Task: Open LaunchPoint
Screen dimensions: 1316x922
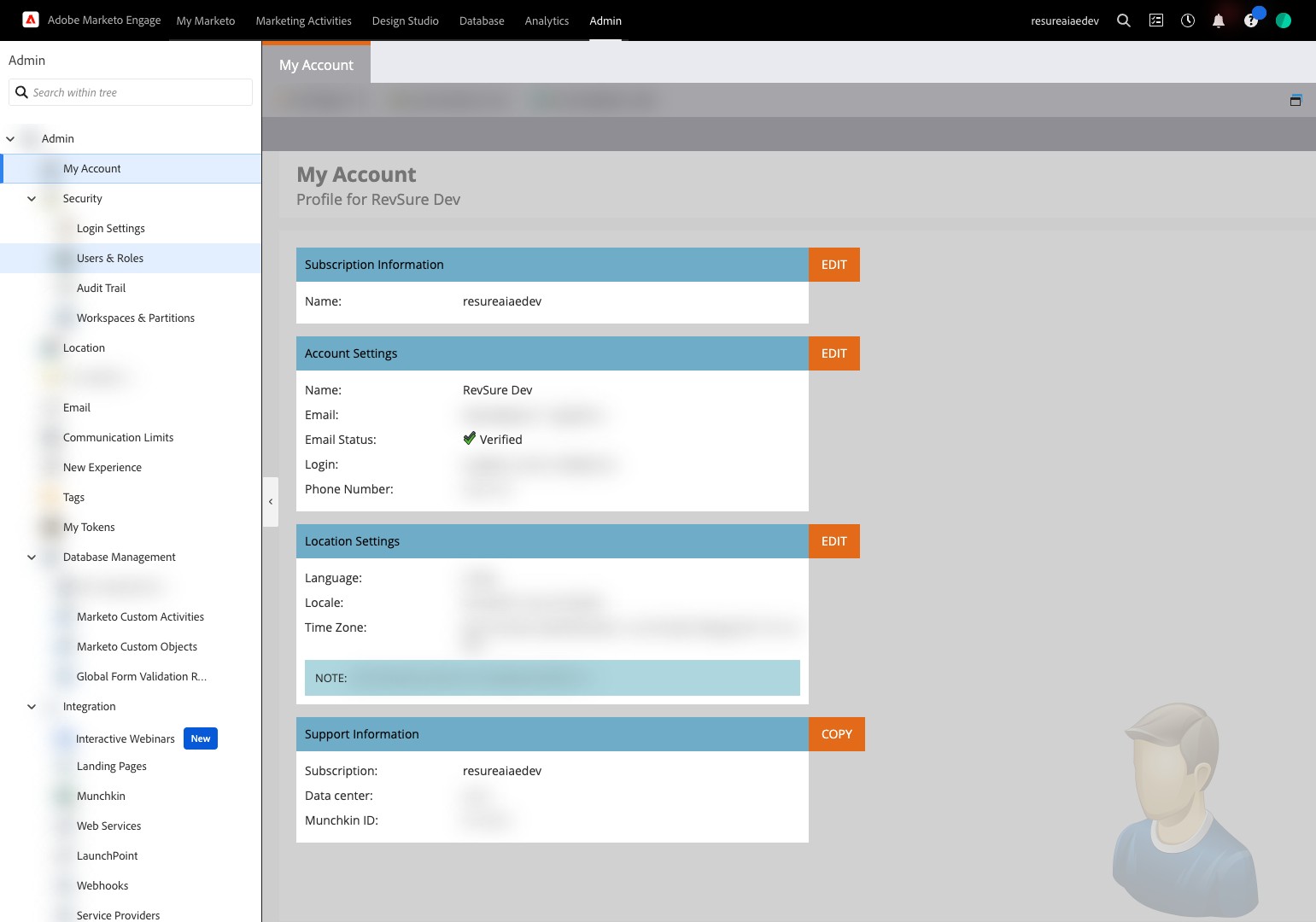Action: [107, 855]
